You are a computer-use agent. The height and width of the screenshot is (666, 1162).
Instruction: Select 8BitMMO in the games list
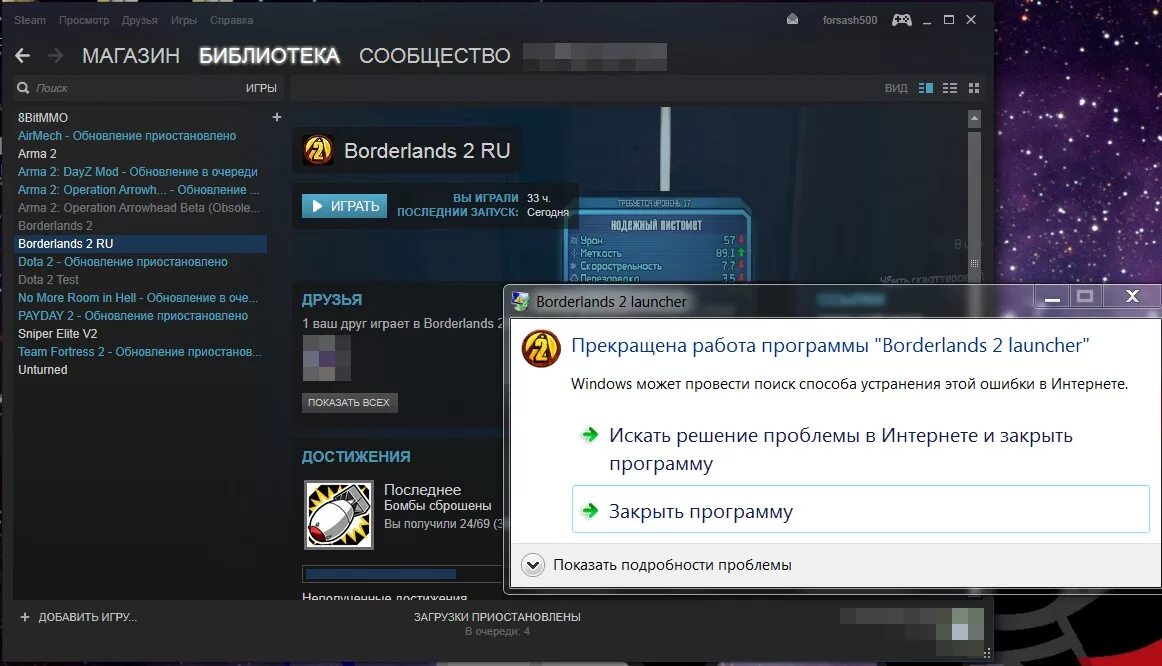click(43, 118)
